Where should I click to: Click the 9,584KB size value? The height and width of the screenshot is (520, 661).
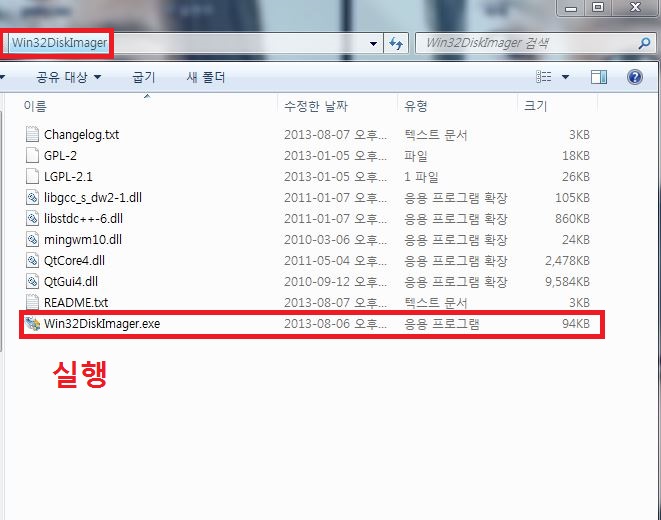click(567, 281)
